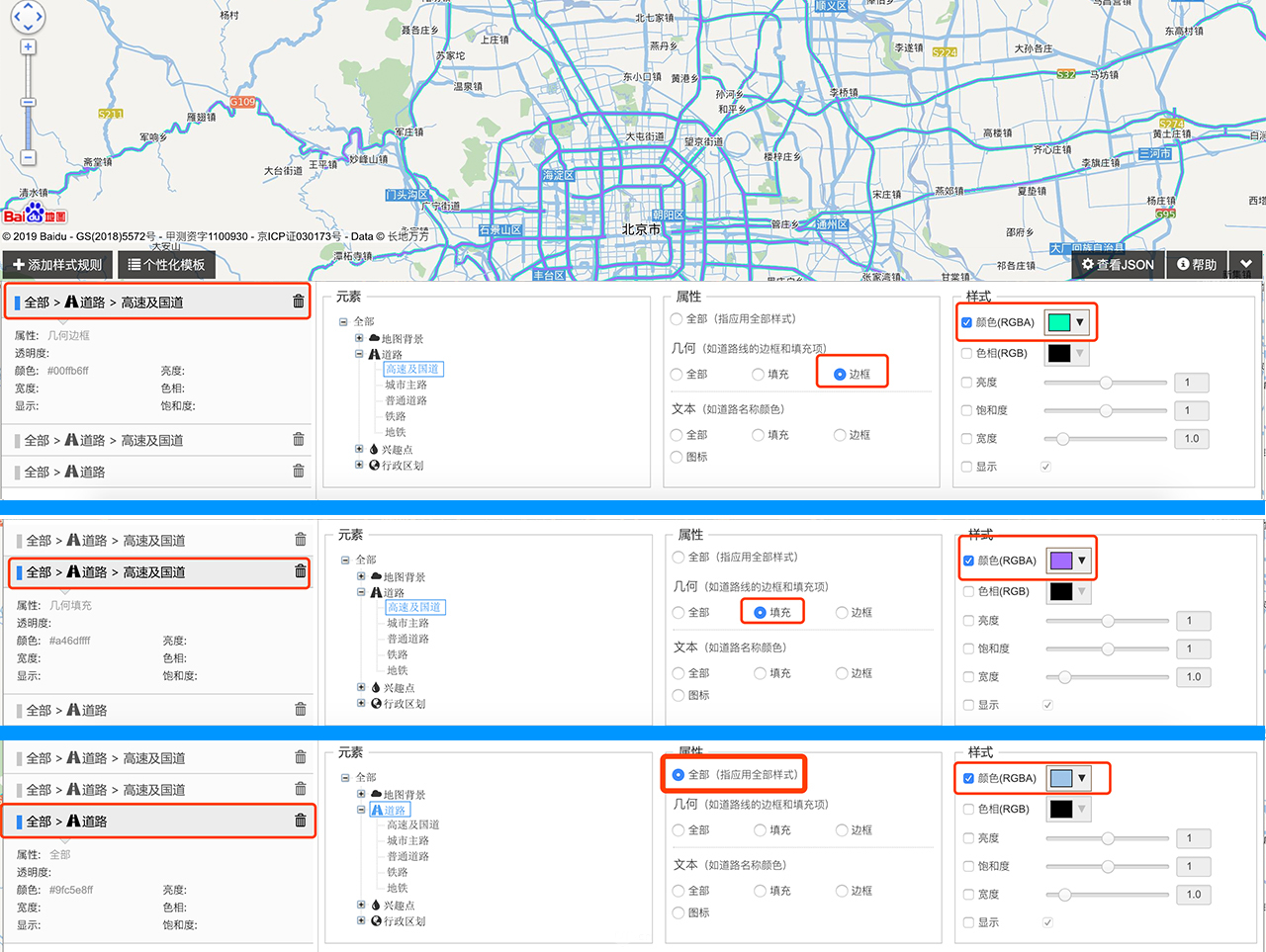
Task: Select the currently checked 填充 geometry radio button
Action: (x=760, y=613)
